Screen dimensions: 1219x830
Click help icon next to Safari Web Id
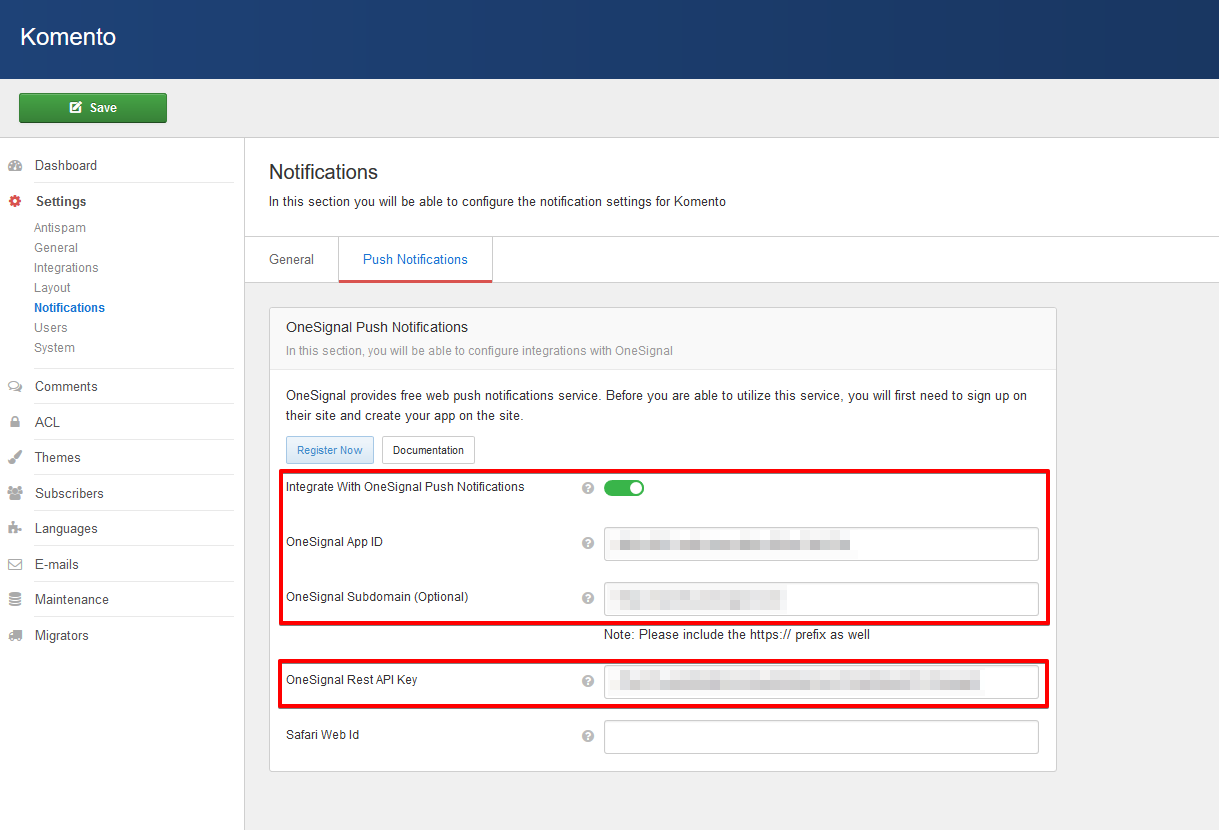[x=588, y=737]
